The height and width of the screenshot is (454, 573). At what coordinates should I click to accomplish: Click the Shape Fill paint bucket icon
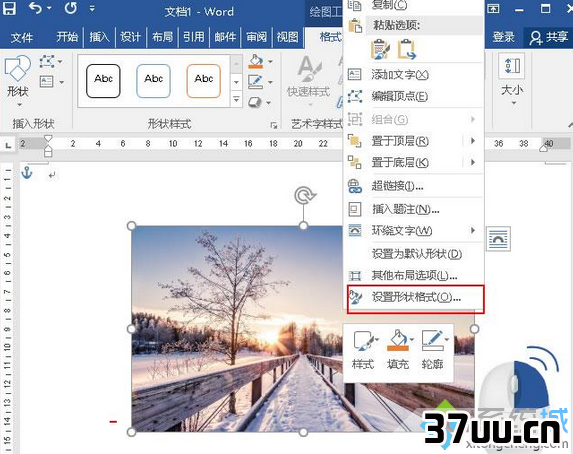point(255,61)
